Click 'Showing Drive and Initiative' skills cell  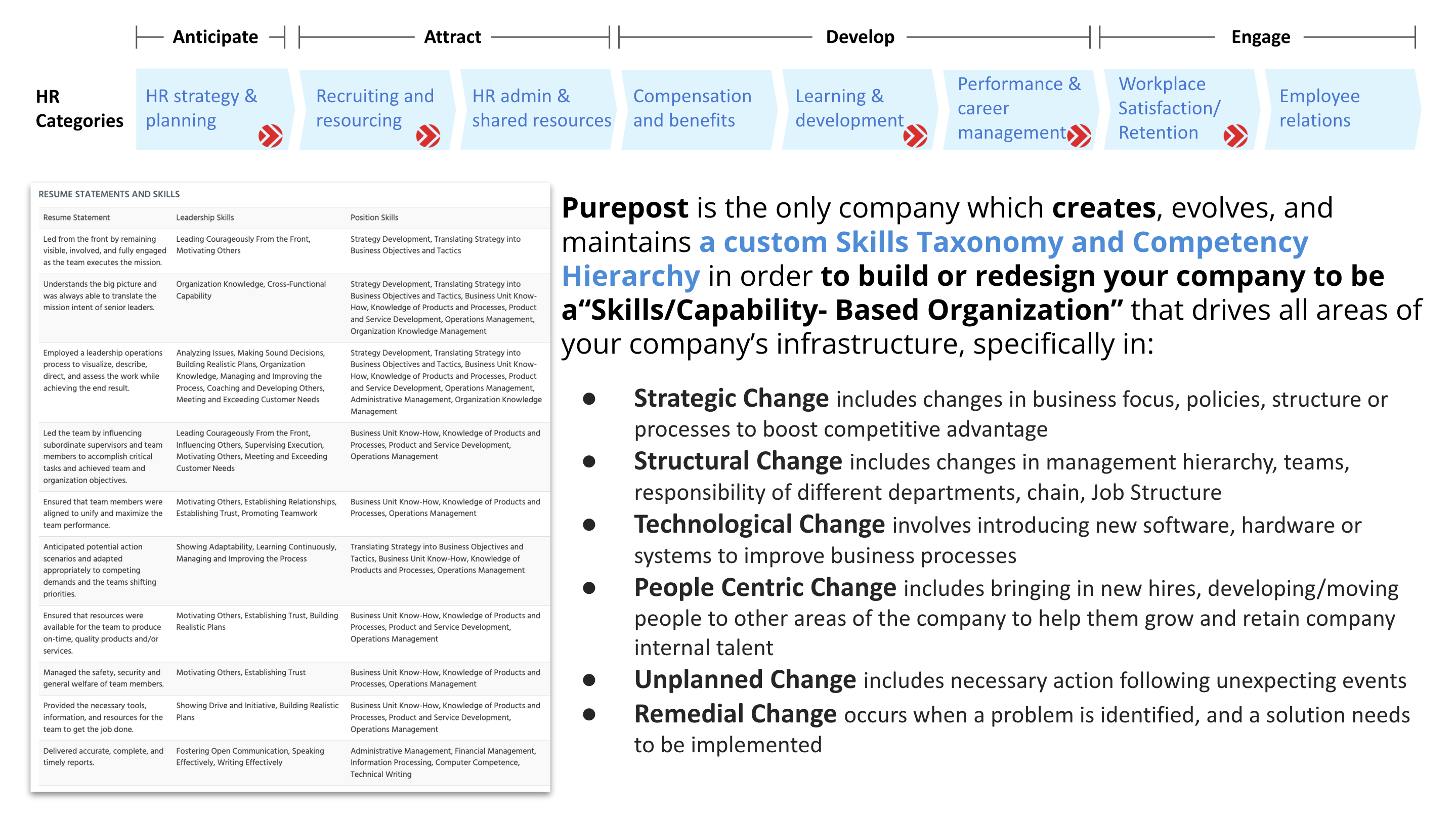pos(257,711)
